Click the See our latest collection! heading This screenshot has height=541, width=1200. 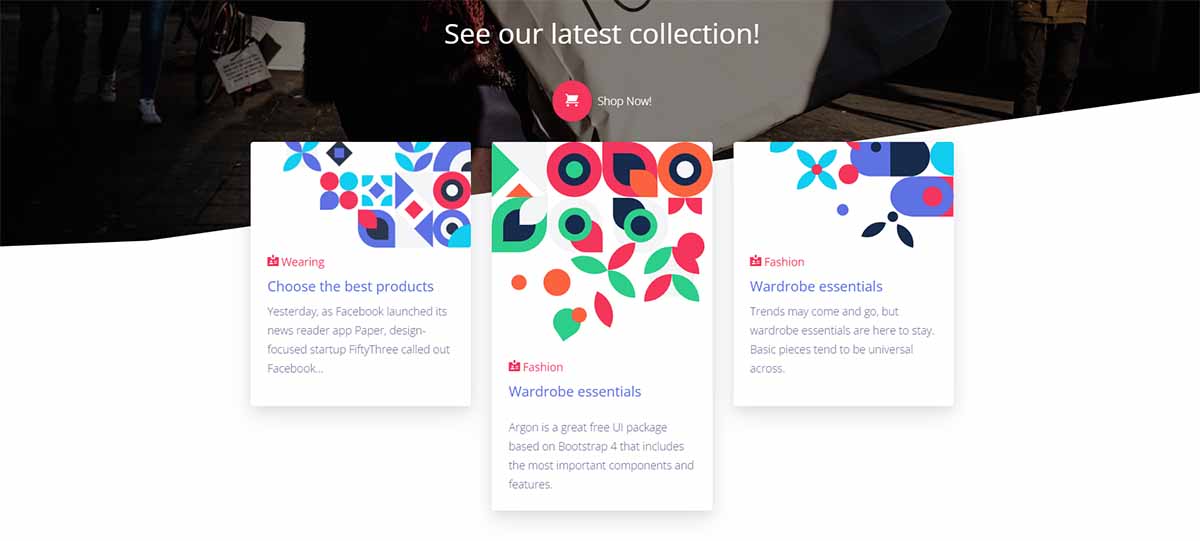pos(602,33)
